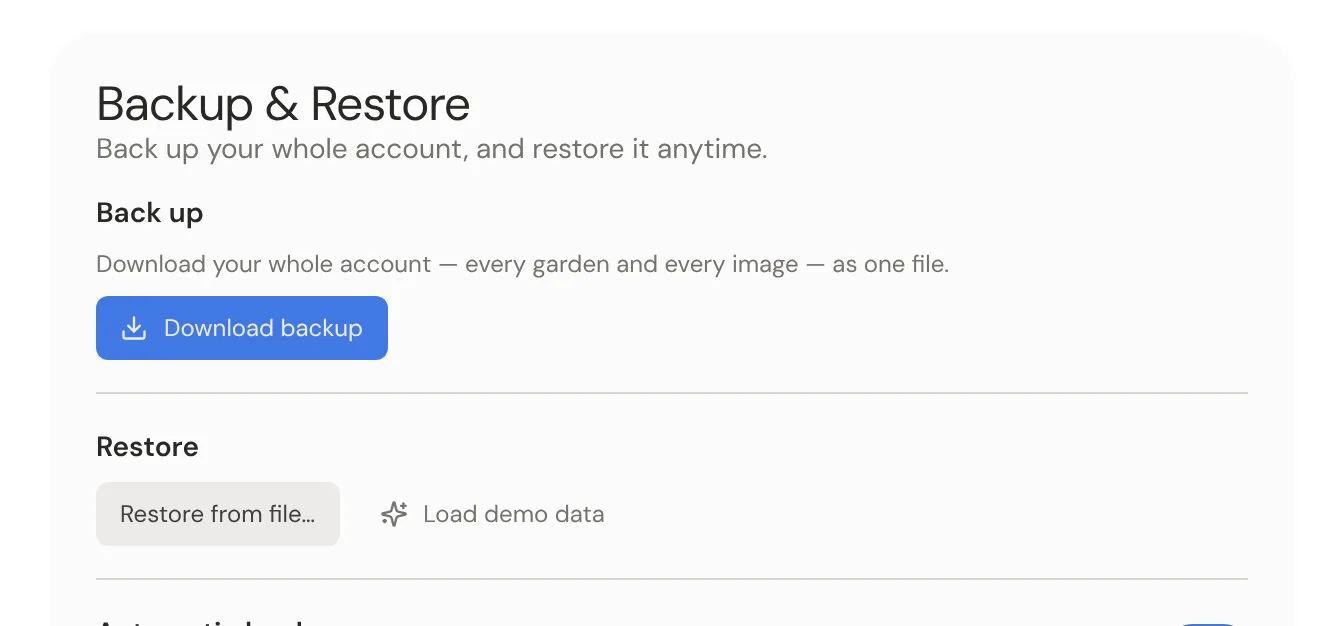Select the Backup & Restore heading

point(283,104)
